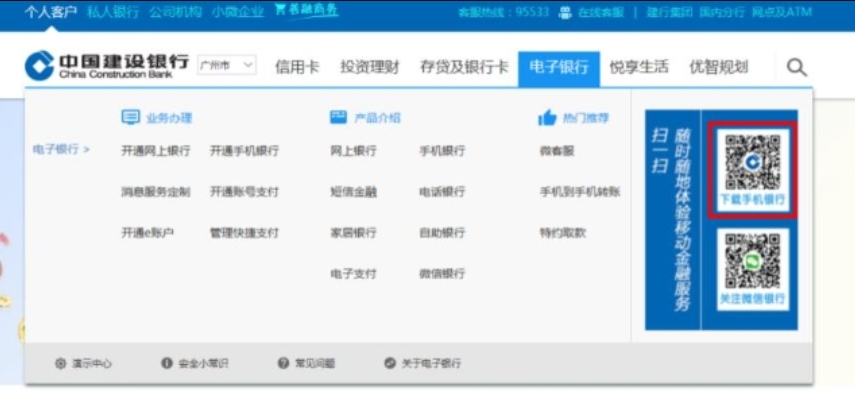The image size is (855, 397).
Task: Open the 存贷及银行卡 navigation menu
Action: point(463,67)
